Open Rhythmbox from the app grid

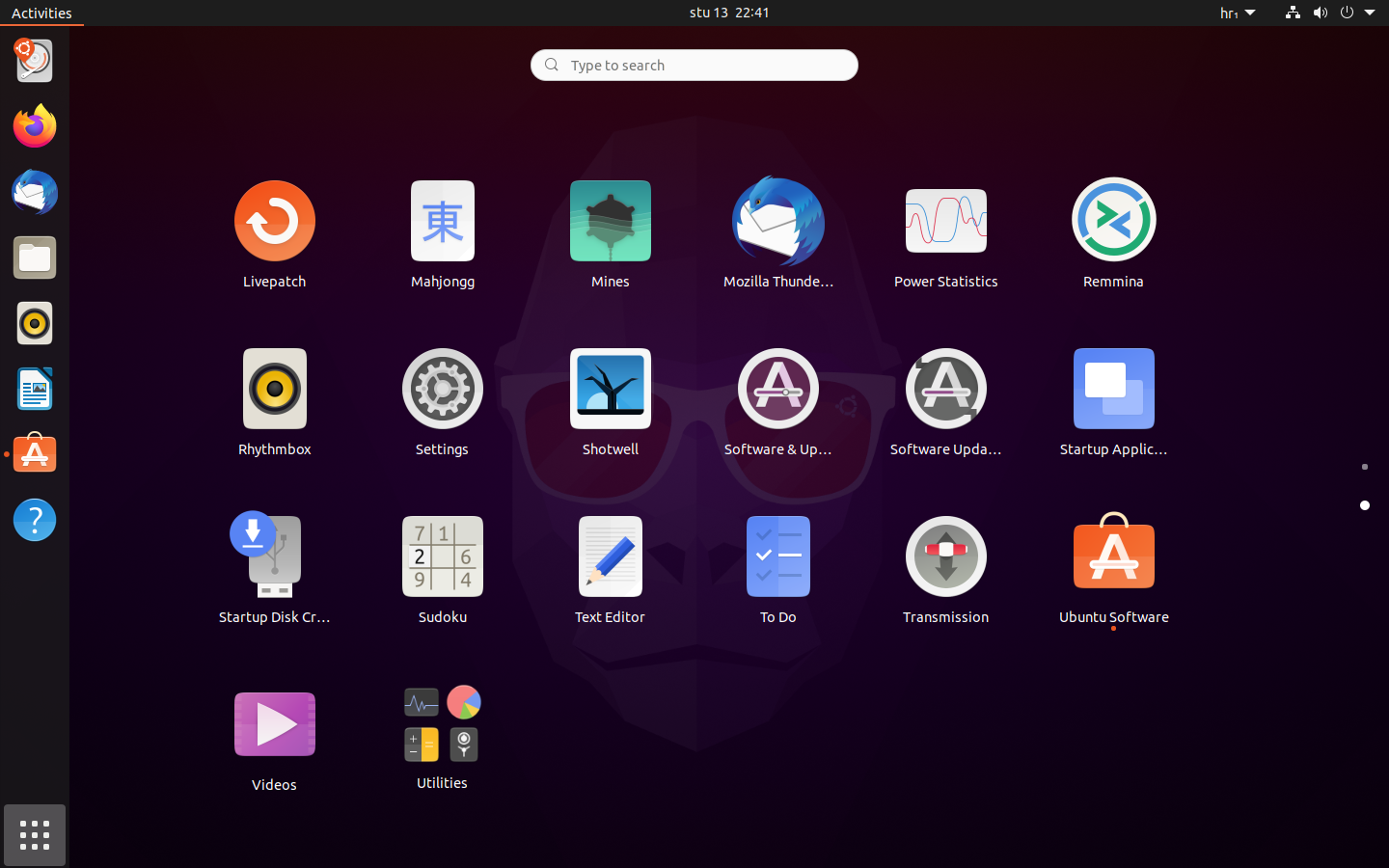(275, 401)
